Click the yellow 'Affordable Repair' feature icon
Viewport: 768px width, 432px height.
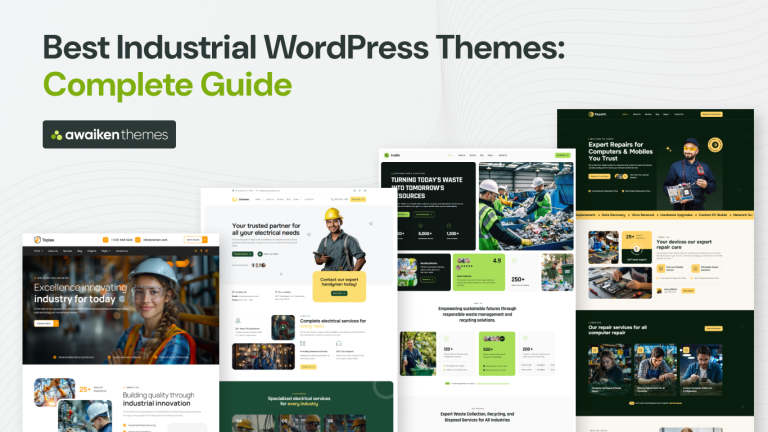(695, 268)
